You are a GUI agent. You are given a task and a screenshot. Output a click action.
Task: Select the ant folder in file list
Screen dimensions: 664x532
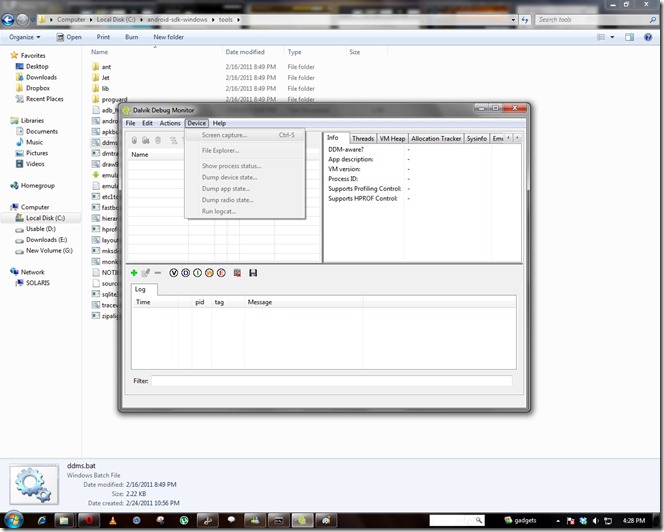[106, 67]
